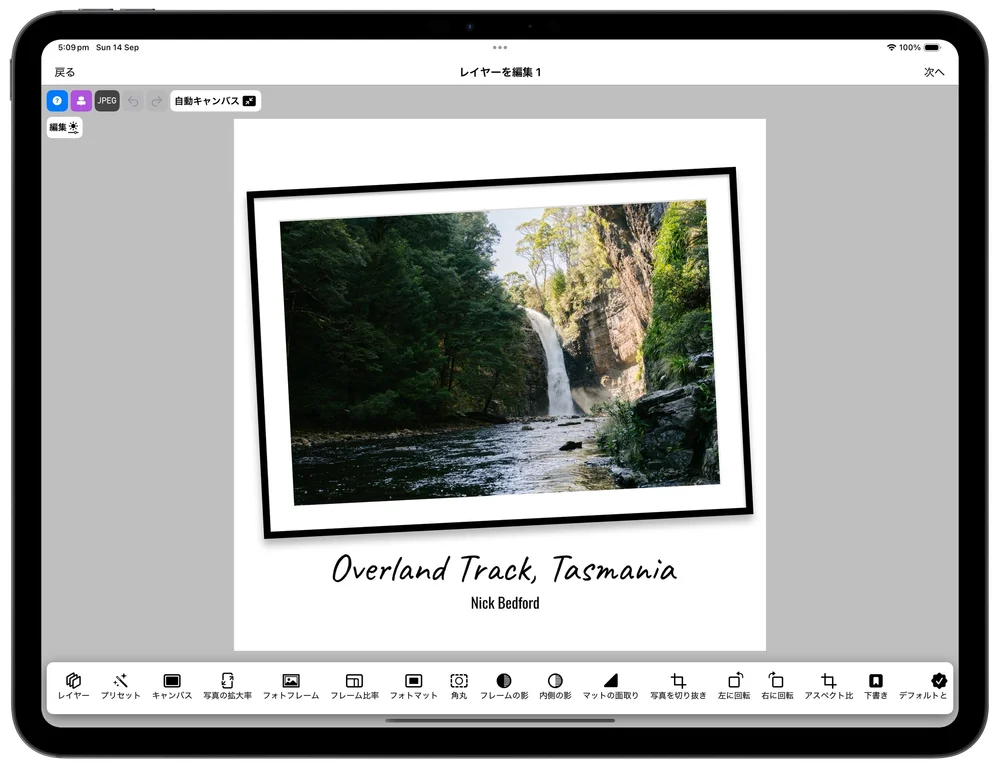This screenshot has height=767, width=1000.
Task: Rotate right with 右に回転
Action: point(777,686)
